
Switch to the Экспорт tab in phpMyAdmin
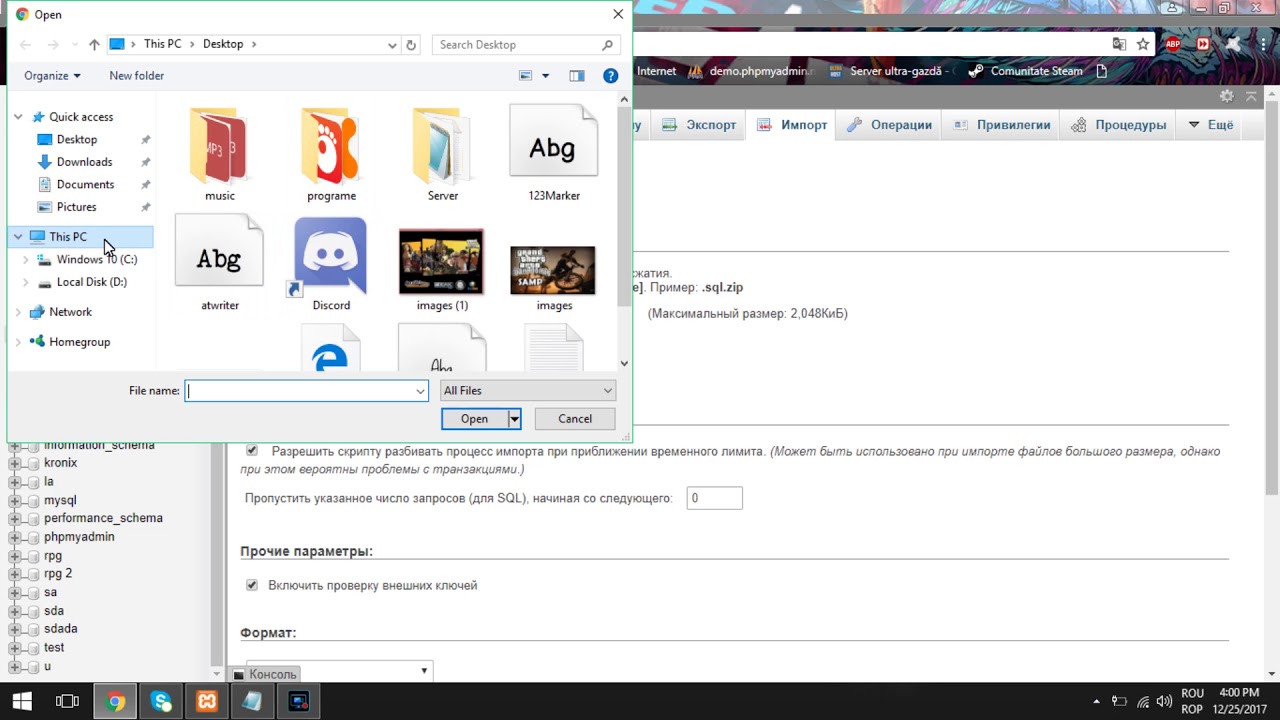tap(698, 125)
